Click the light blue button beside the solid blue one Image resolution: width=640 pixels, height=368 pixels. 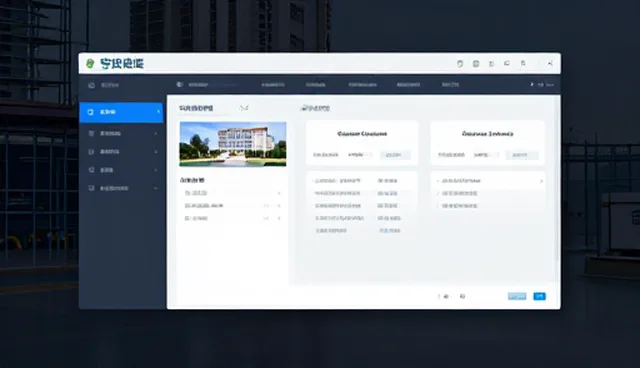point(517,296)
